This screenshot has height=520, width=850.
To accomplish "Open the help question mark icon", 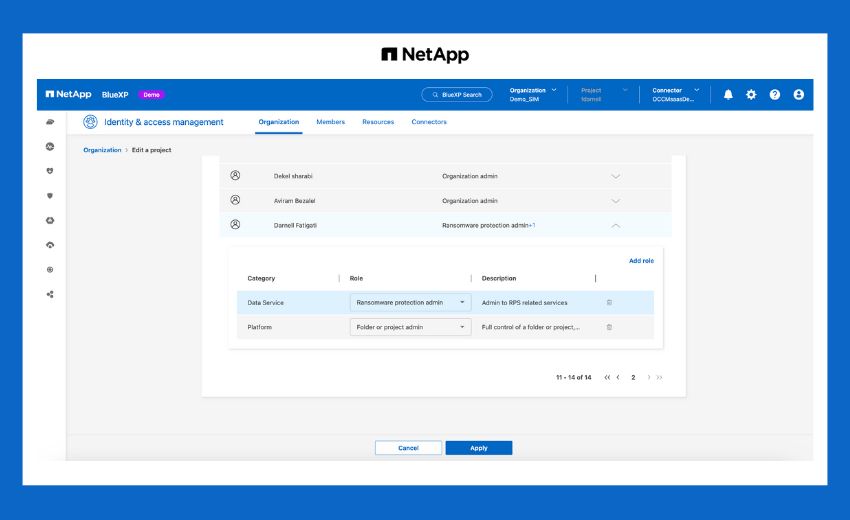I will click(x=775, y=94).
